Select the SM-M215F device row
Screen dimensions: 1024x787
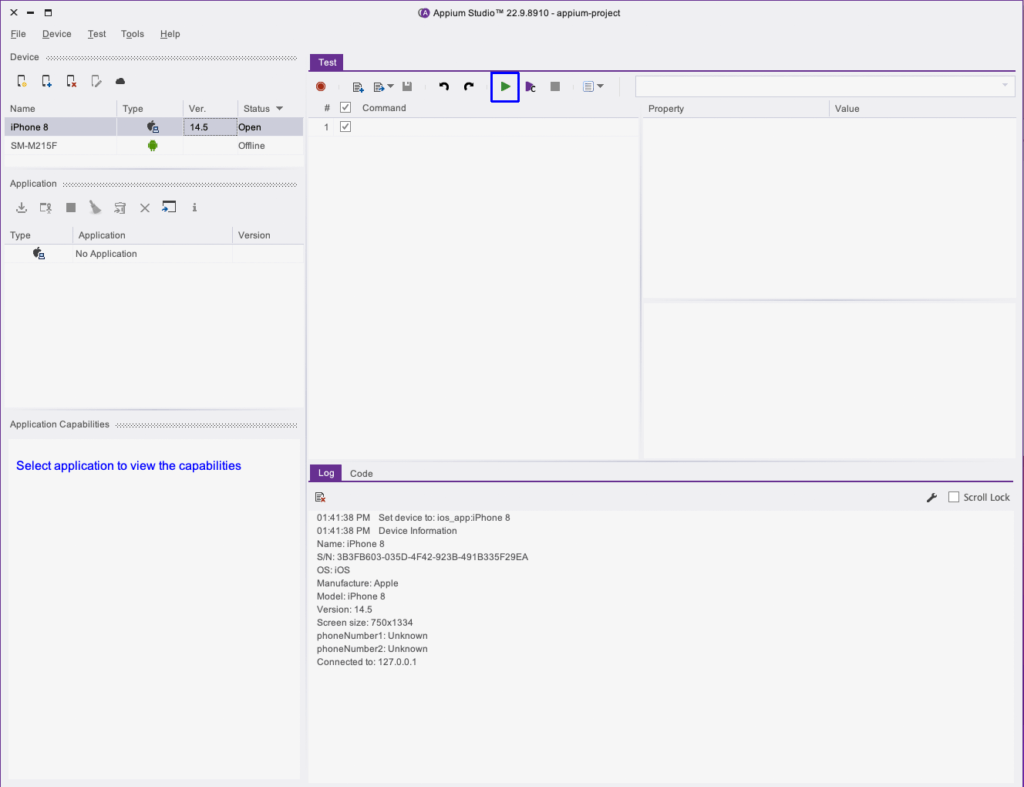(60, 146)
